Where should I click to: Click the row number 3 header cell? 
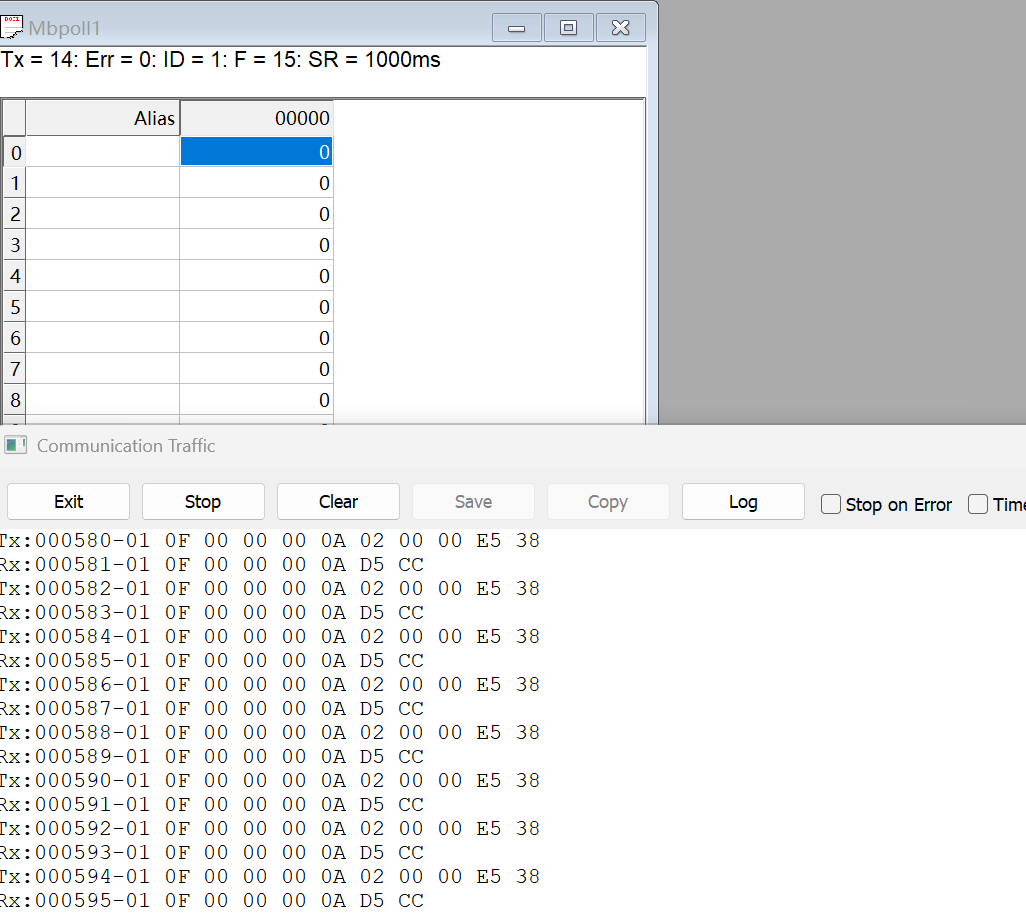[x=13, y=244]
